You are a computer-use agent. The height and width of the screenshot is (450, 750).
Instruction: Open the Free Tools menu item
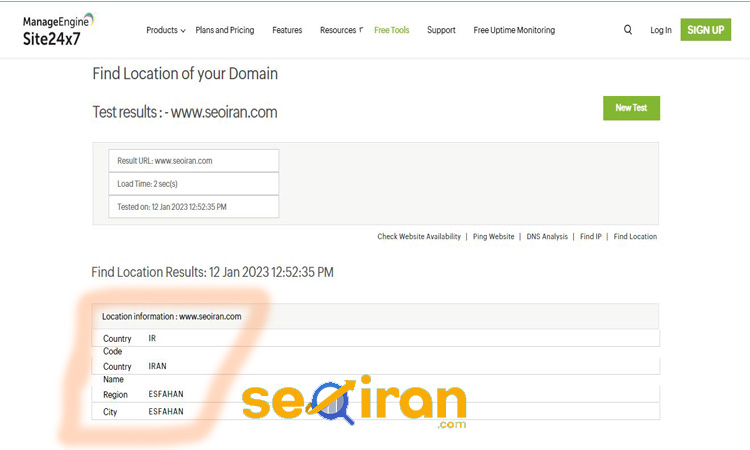pyautogui.click(x=392, y=30)
